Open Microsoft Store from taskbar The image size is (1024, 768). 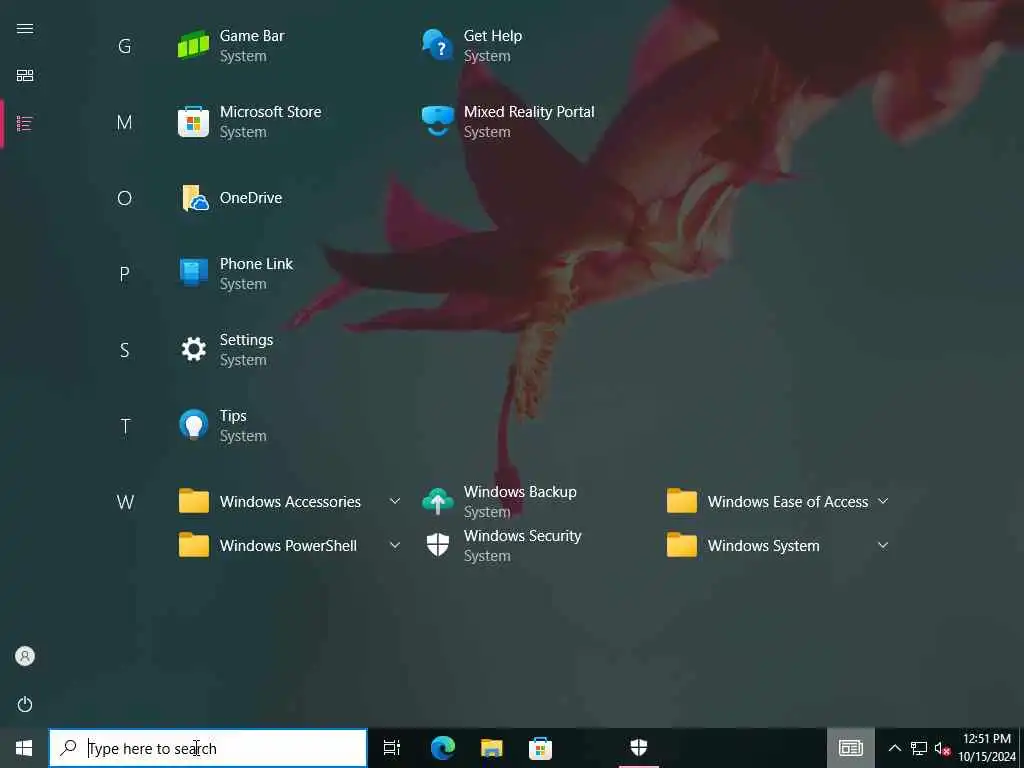[x=540, y=748]
